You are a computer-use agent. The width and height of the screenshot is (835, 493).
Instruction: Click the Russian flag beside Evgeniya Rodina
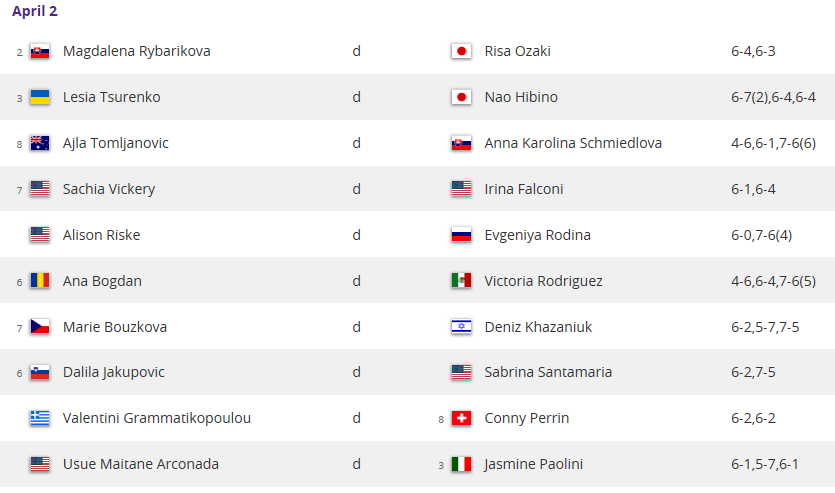click(x=461, y=235)
